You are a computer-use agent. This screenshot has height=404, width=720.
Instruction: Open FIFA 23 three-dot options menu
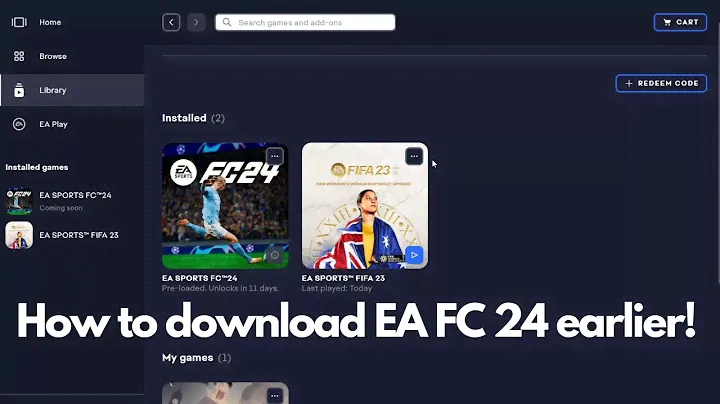tap(414, 156)
